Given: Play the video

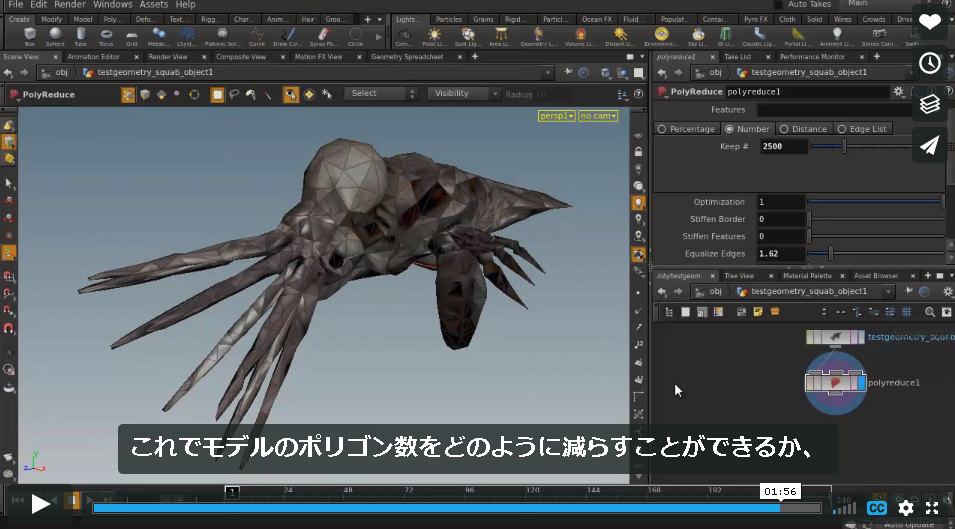Looking at the screenshot, I should pos(40,503).
